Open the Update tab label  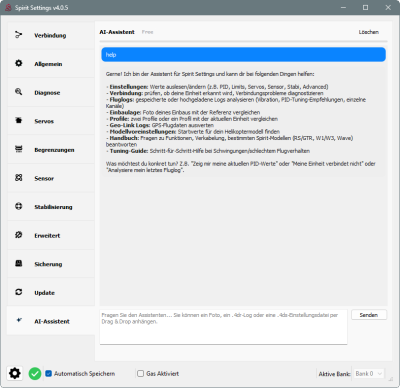pos(45,293)
